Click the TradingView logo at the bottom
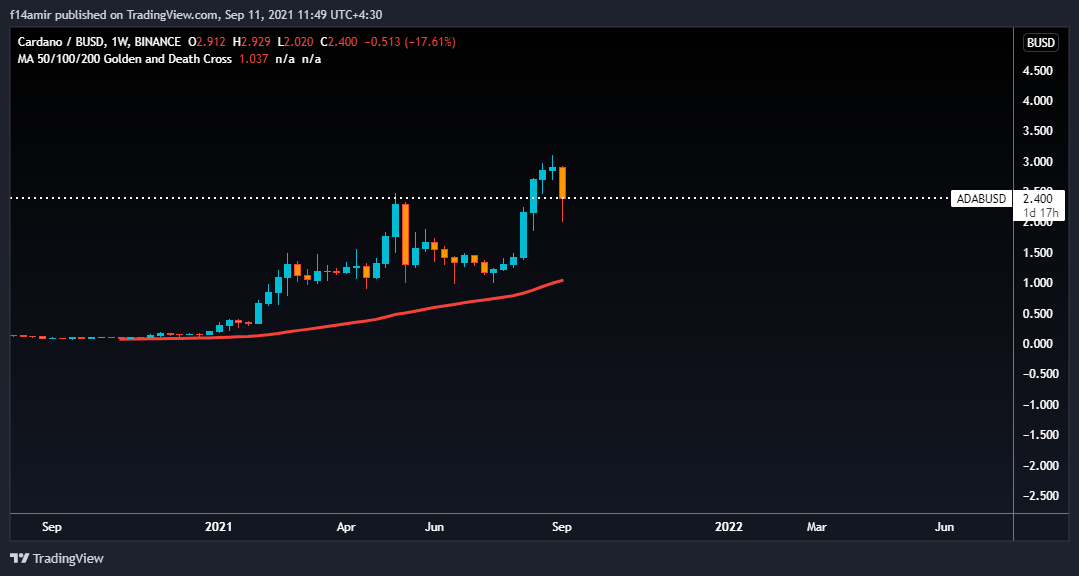 point(57,558)
